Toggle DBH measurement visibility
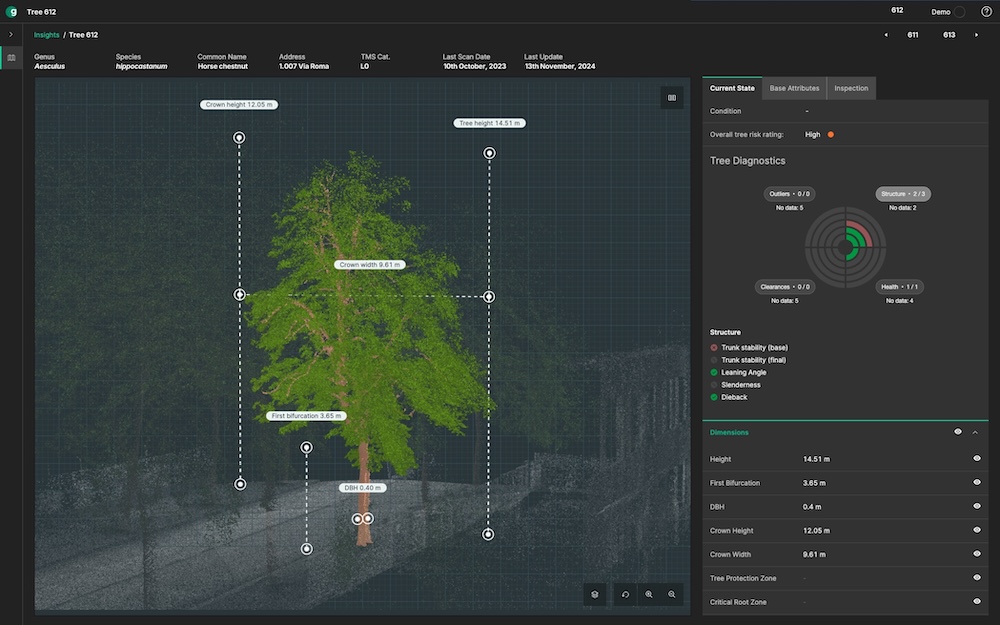The image size is (1000, 625). coord(976,506)
